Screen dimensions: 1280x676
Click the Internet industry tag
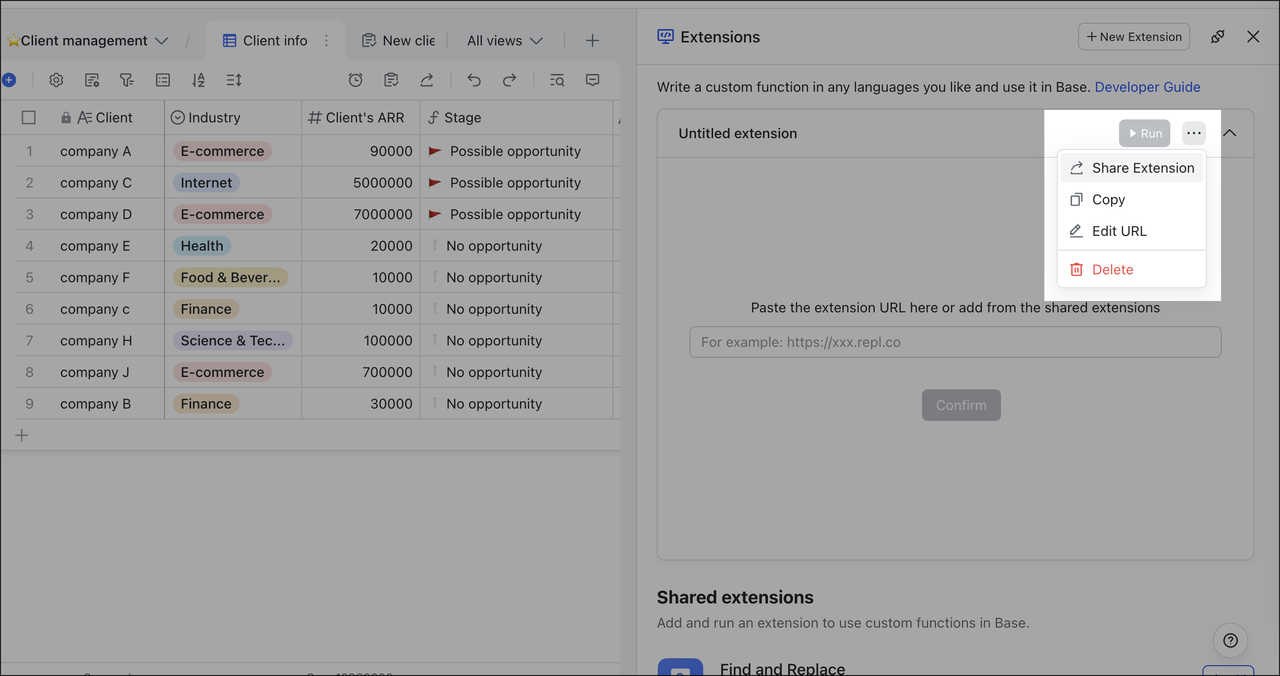[x=206, y=183]
